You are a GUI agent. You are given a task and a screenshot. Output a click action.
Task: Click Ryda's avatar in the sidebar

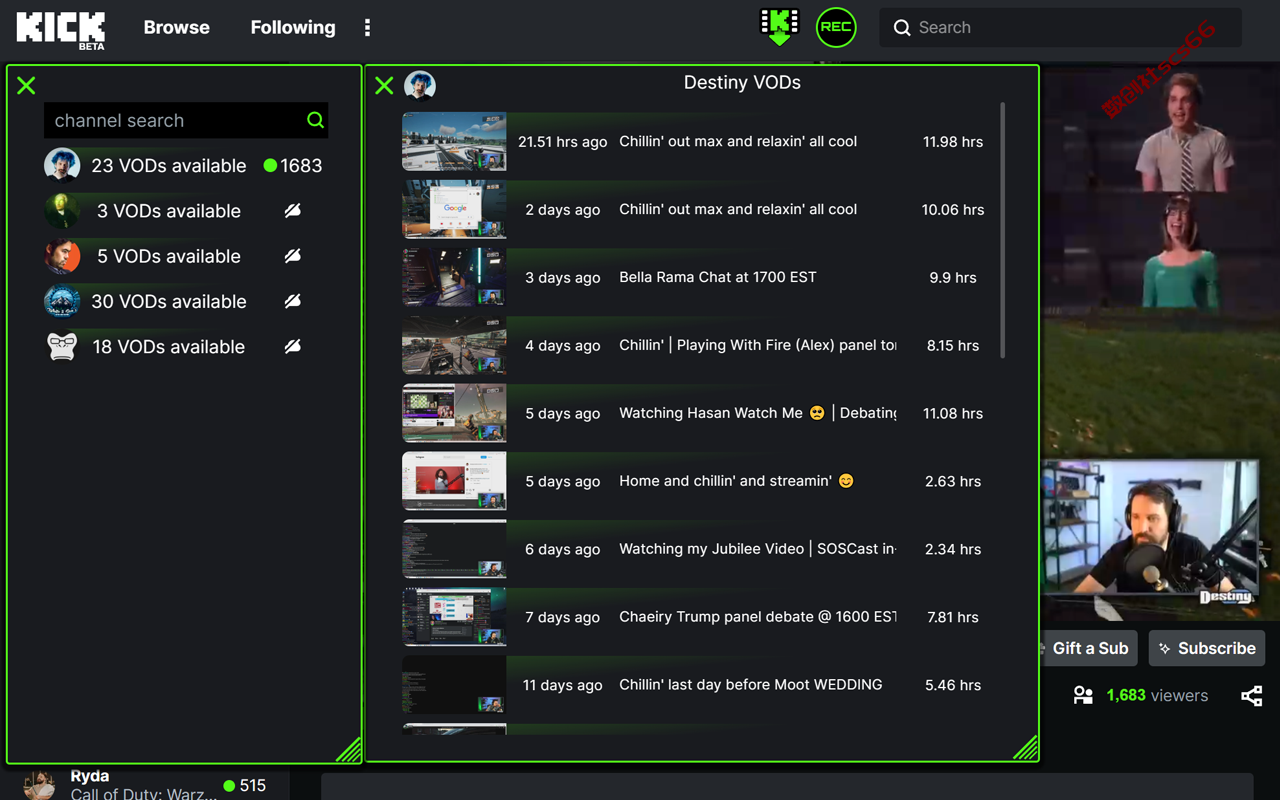coord(40,785)
